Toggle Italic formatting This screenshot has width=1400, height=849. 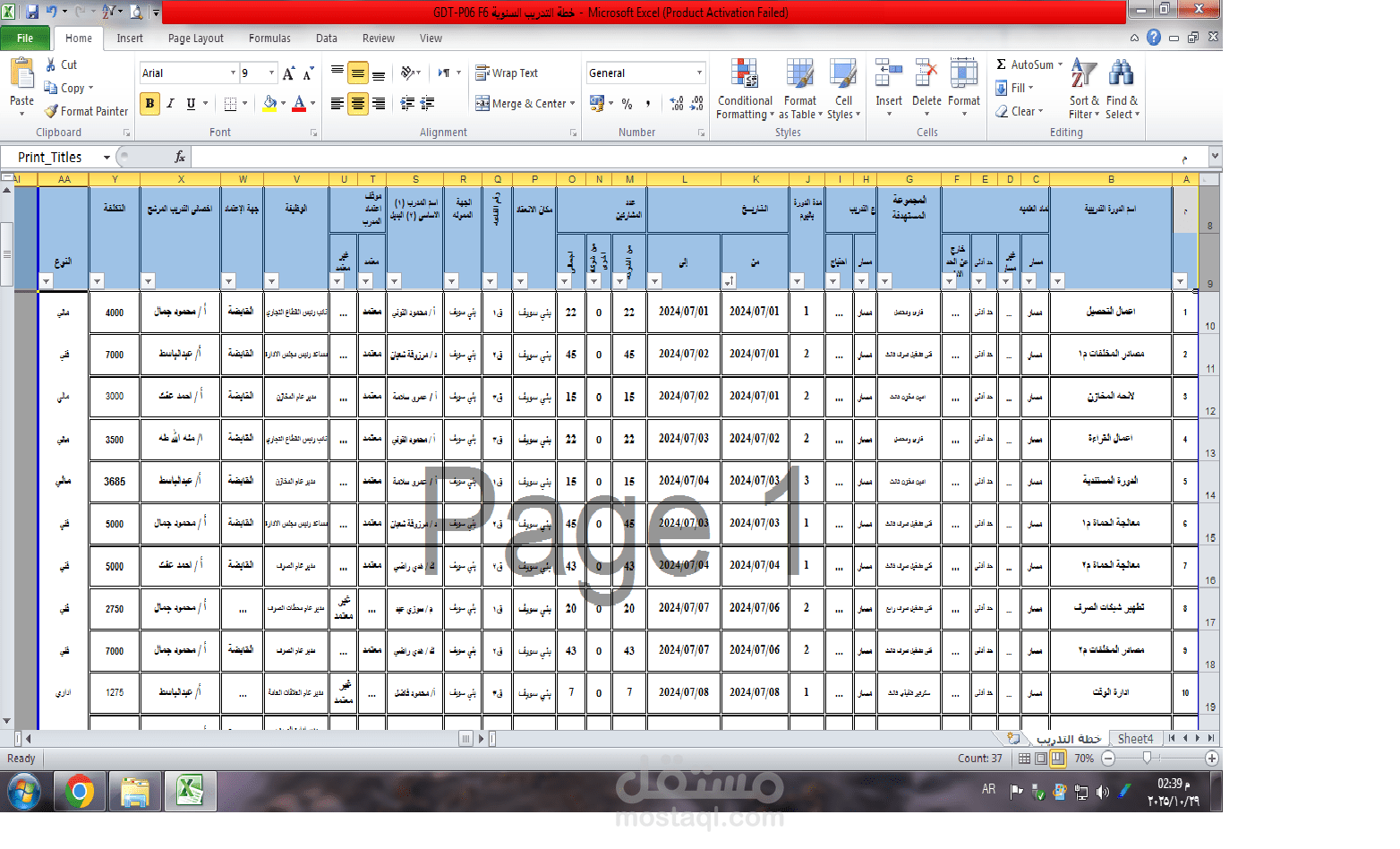[x=170, y=103]
